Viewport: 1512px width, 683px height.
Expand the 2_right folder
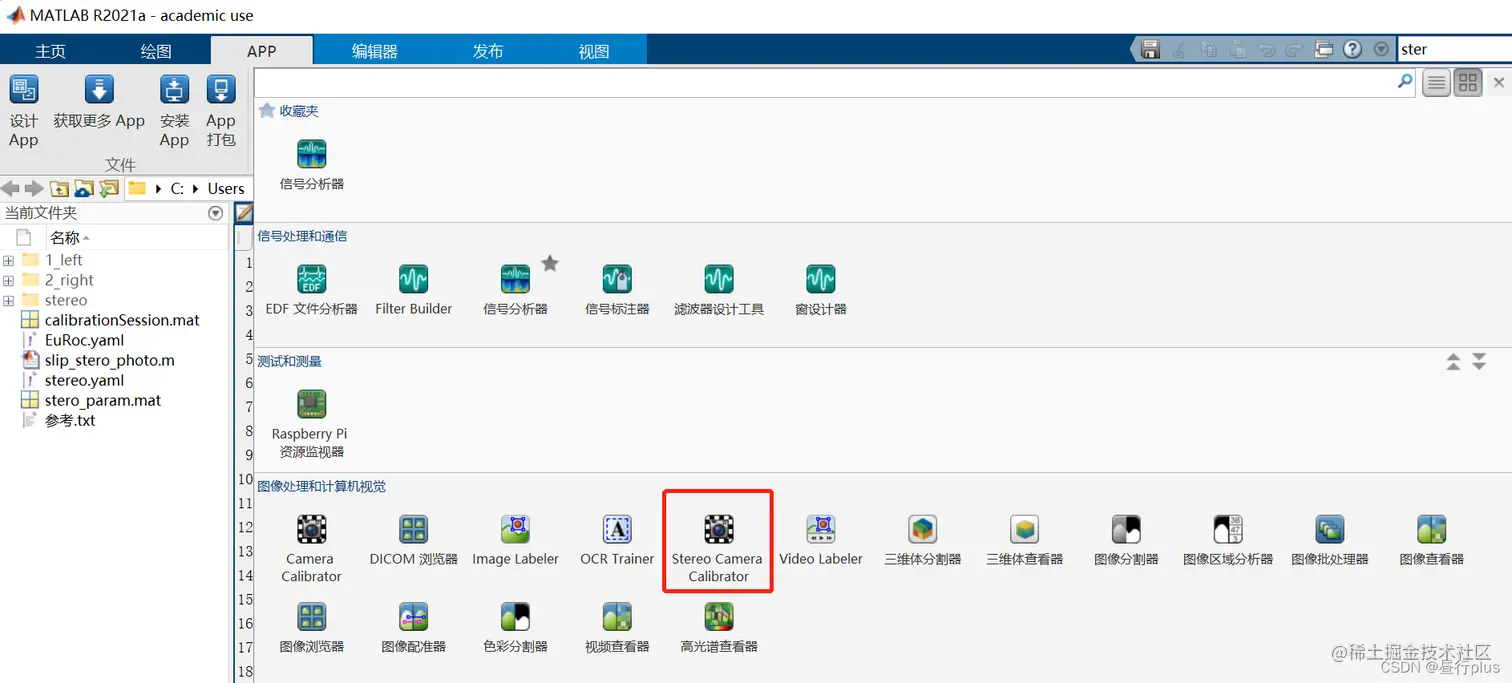[x=8, y=281]
